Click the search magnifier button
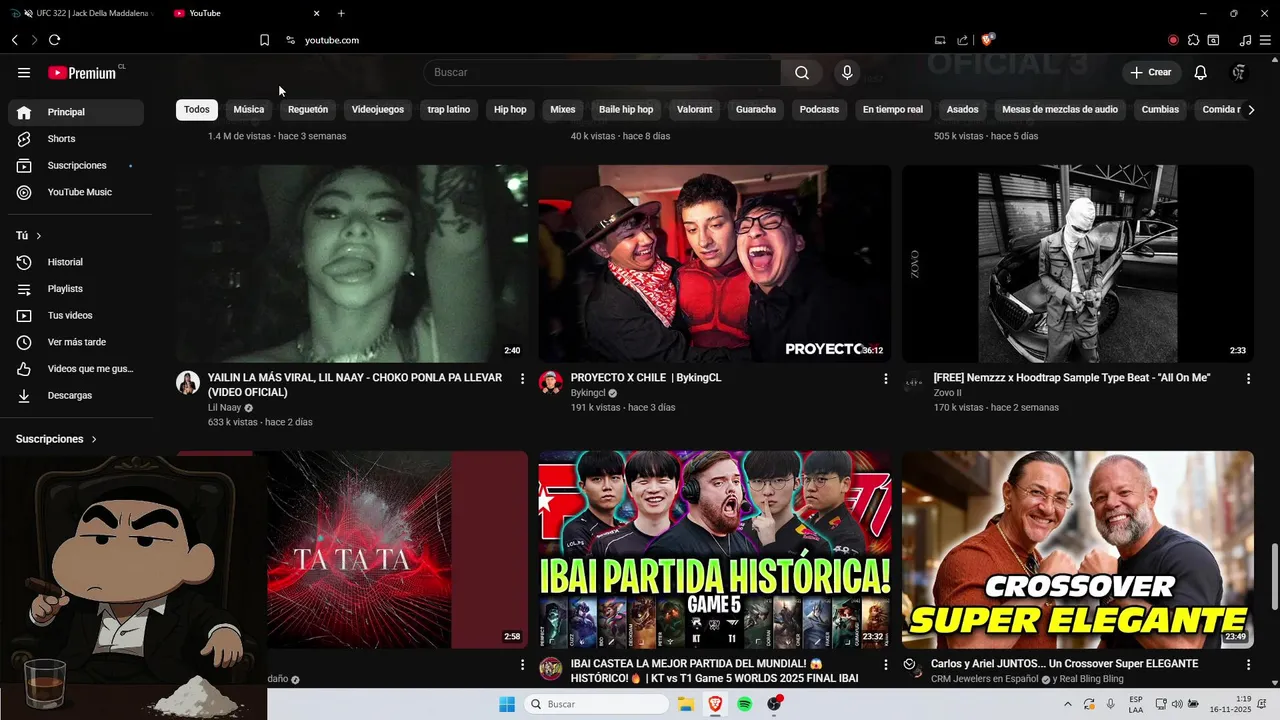The width and height of the screenshot is (1280, 720). click(802, 72)
